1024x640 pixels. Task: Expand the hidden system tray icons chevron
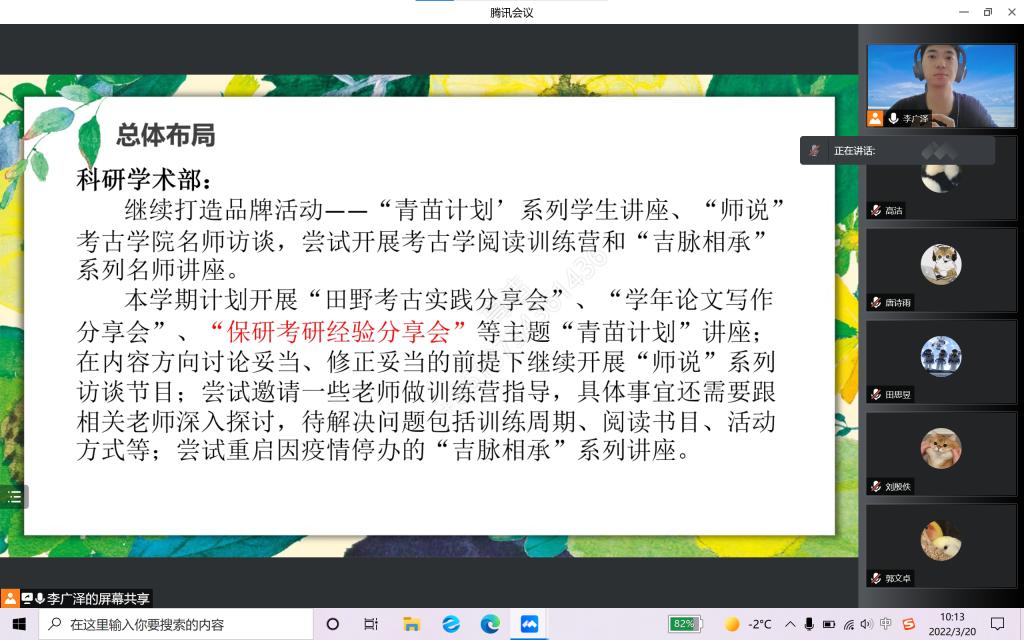[x=790, y=624]
